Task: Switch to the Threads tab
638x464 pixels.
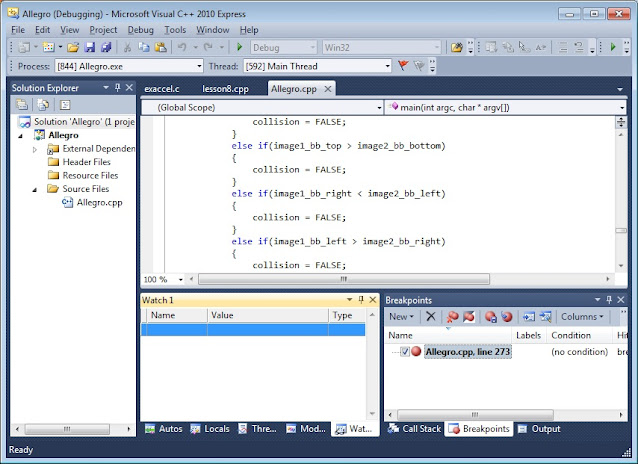Action: pyautogui.click(x=257, y=429)
